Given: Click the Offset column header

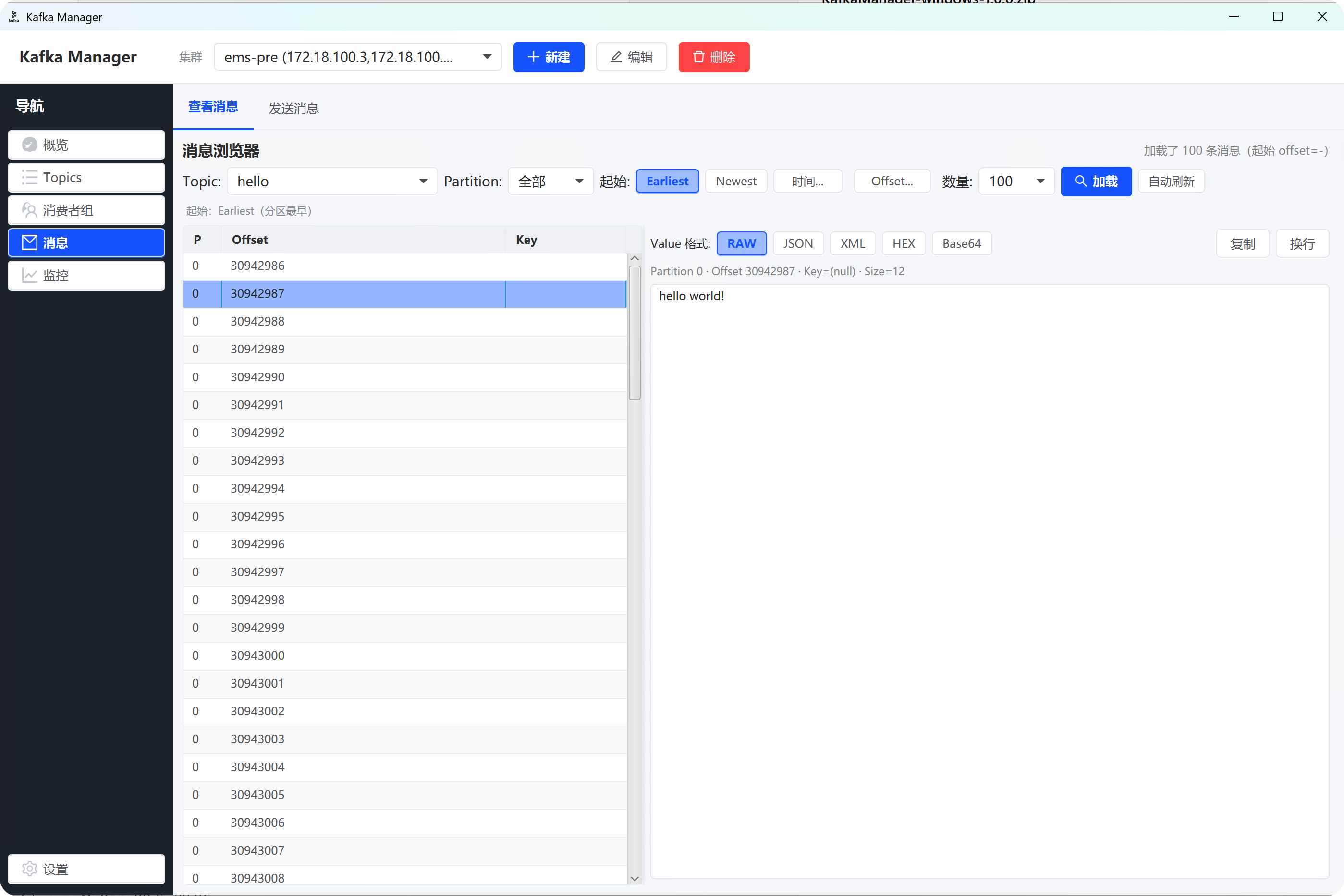Looking at the screenshot, I should [x=363, y=240].
